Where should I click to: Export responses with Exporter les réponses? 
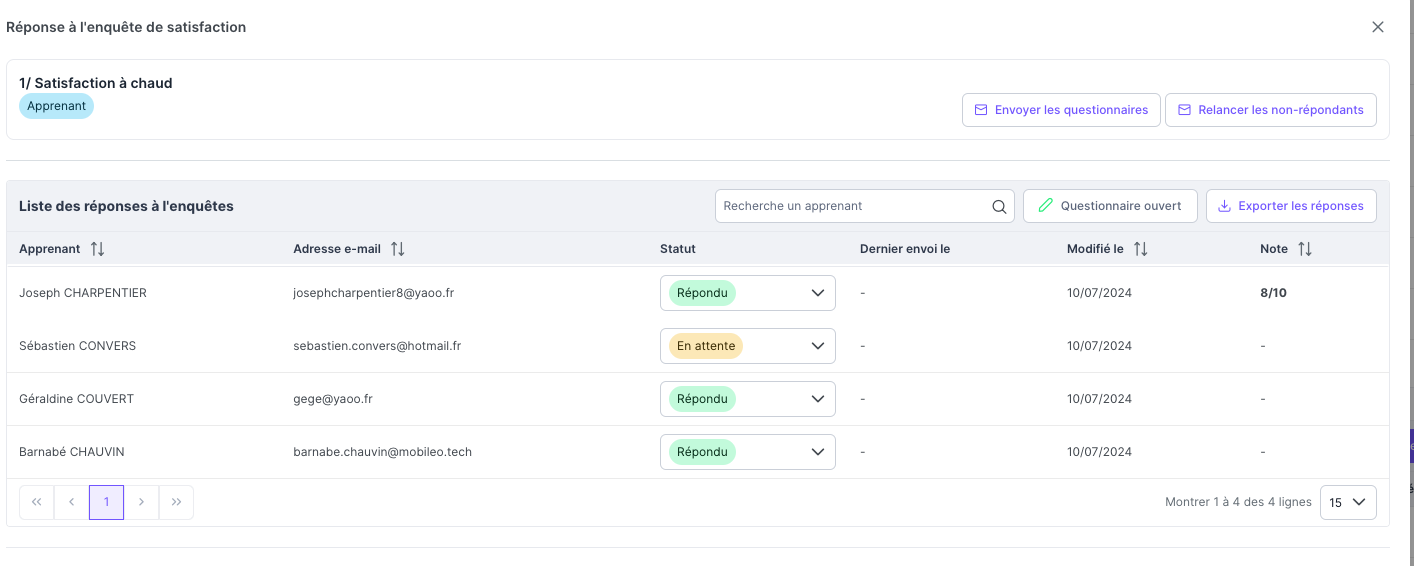1291,206
